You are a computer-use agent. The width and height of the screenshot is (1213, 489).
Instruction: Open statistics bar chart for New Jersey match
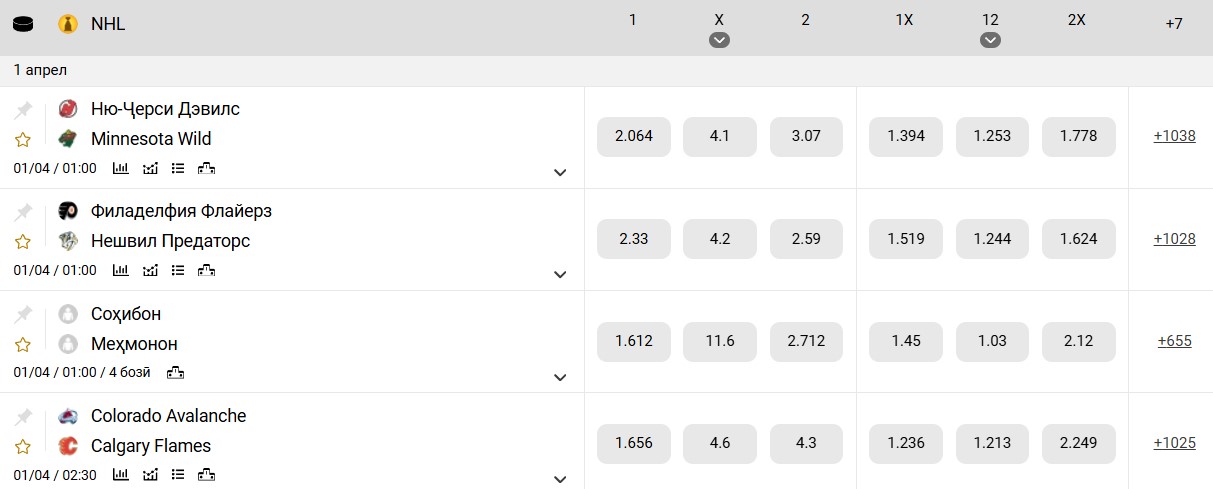(121, 168)
